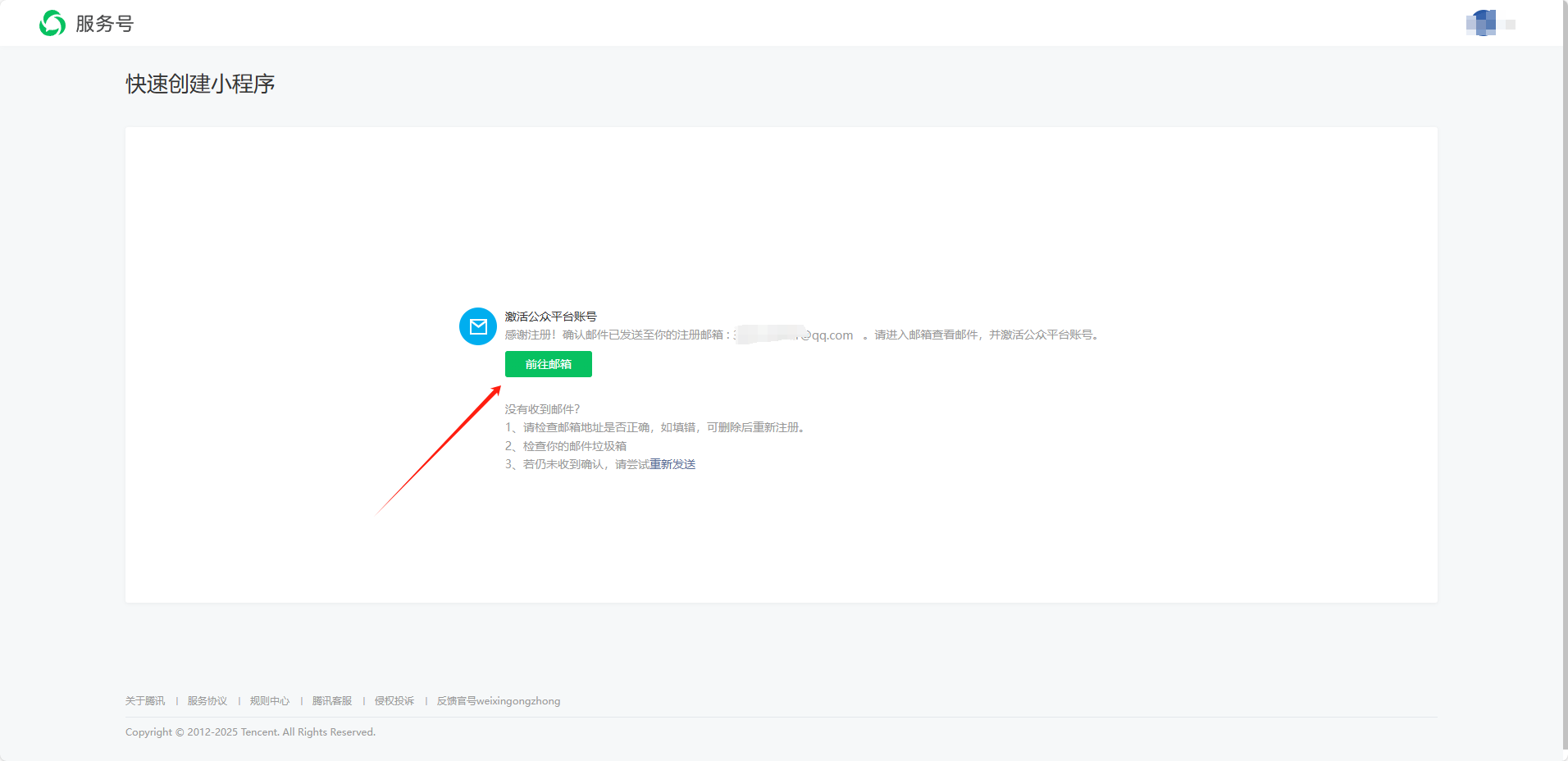
Task: Click the green 前往邮箱 button
Action: click(548, 364)
